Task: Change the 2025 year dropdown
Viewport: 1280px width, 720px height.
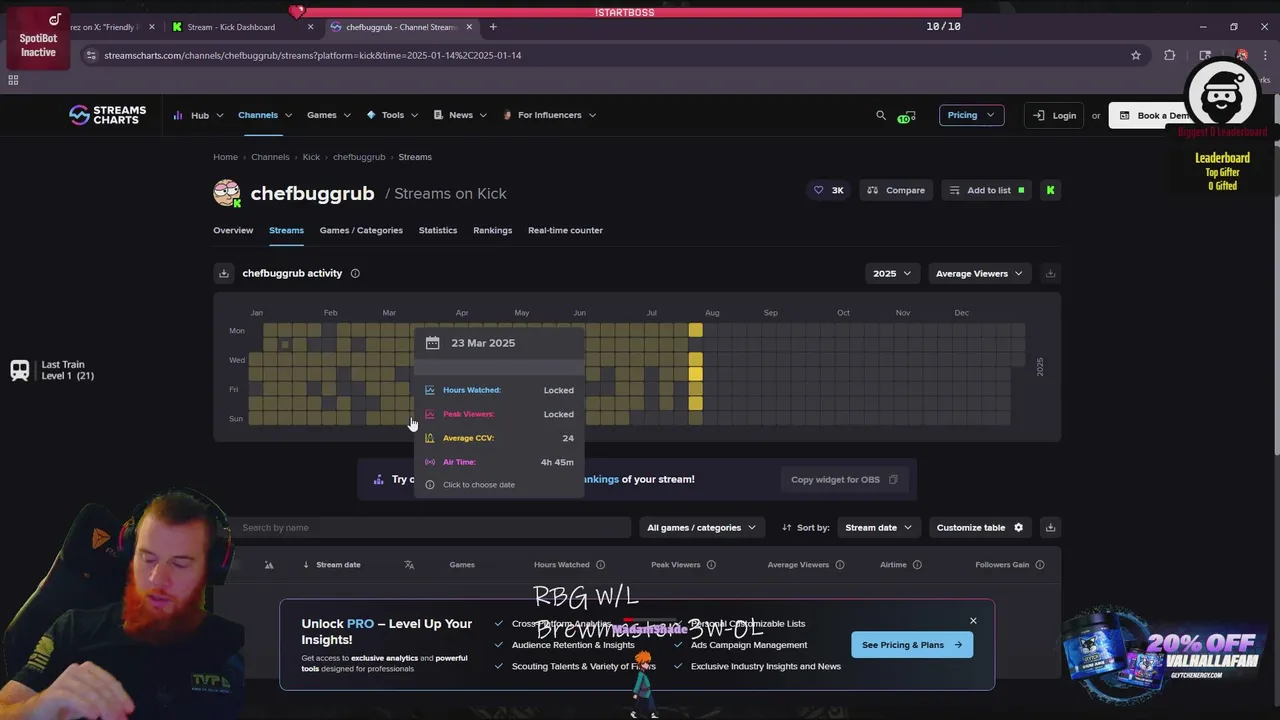Action: 892,273
